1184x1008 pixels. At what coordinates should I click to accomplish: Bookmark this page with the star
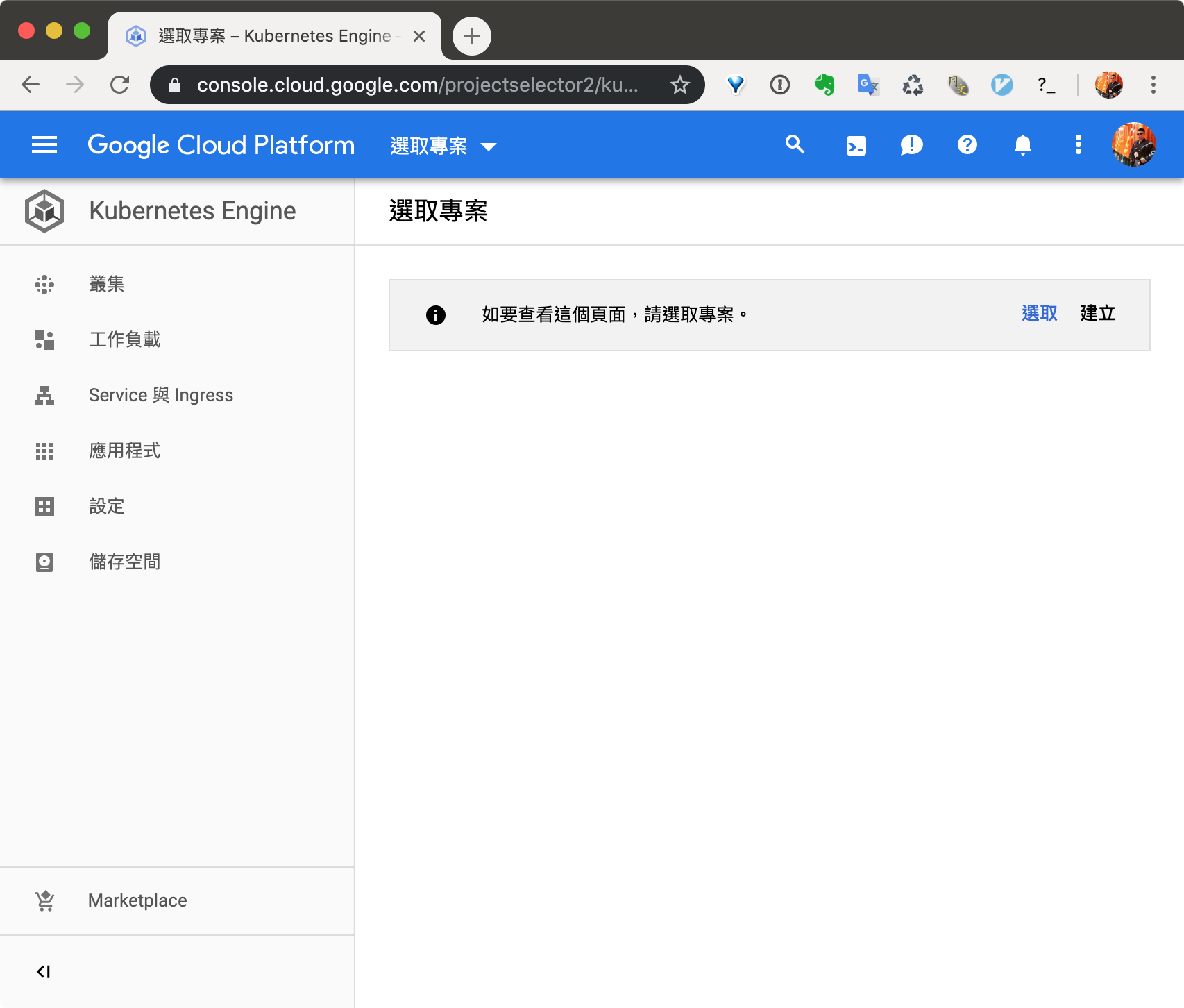point(680,85)
